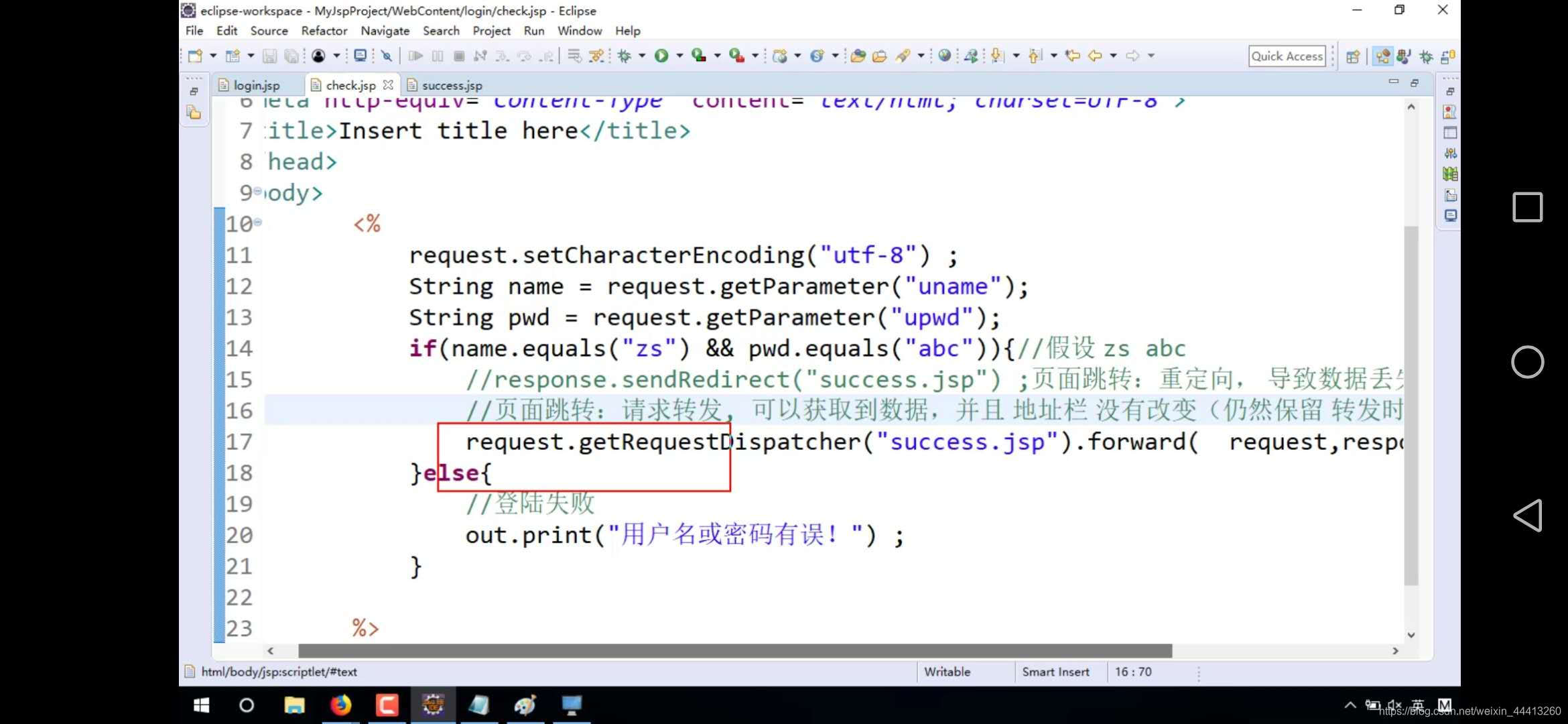This screenshot has height=724, width=1568.
Task: Click the Smart Insert status entry
Action: coord(1055,672)
